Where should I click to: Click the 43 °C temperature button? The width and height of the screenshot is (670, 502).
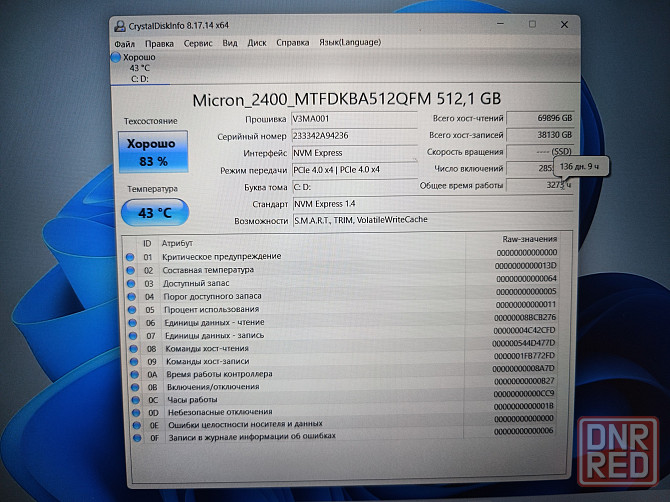coord(155,212)
